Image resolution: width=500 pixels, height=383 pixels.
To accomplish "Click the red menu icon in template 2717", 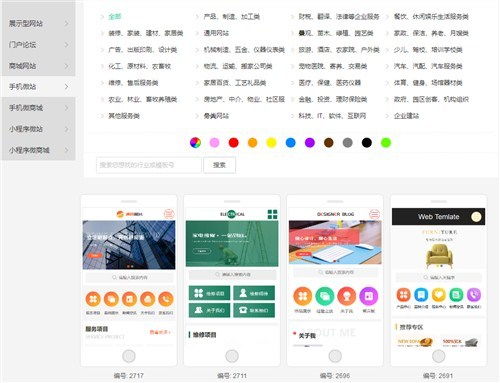I will point(169,214).
